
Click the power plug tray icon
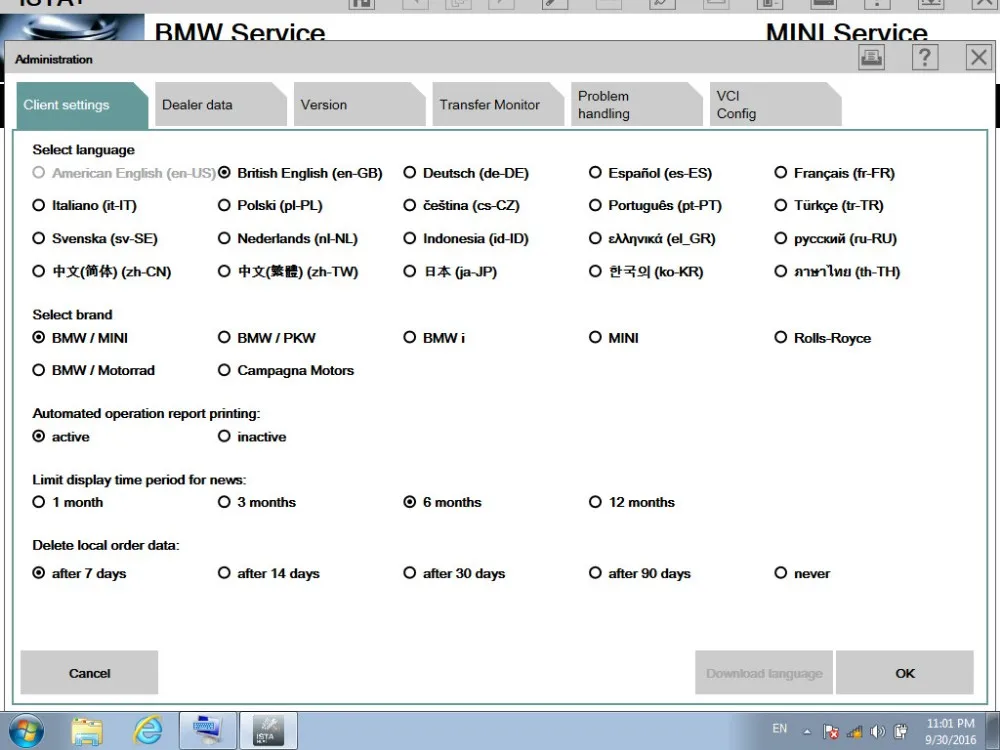pos(901,732)
